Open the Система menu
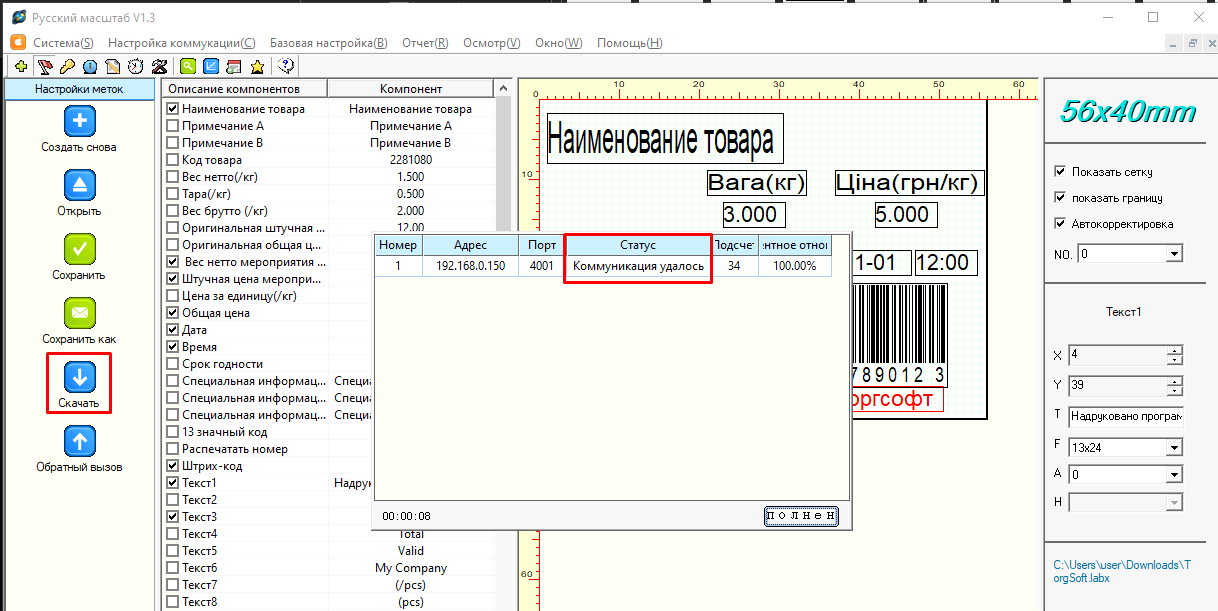1218x611 pixels. (63, 43)
